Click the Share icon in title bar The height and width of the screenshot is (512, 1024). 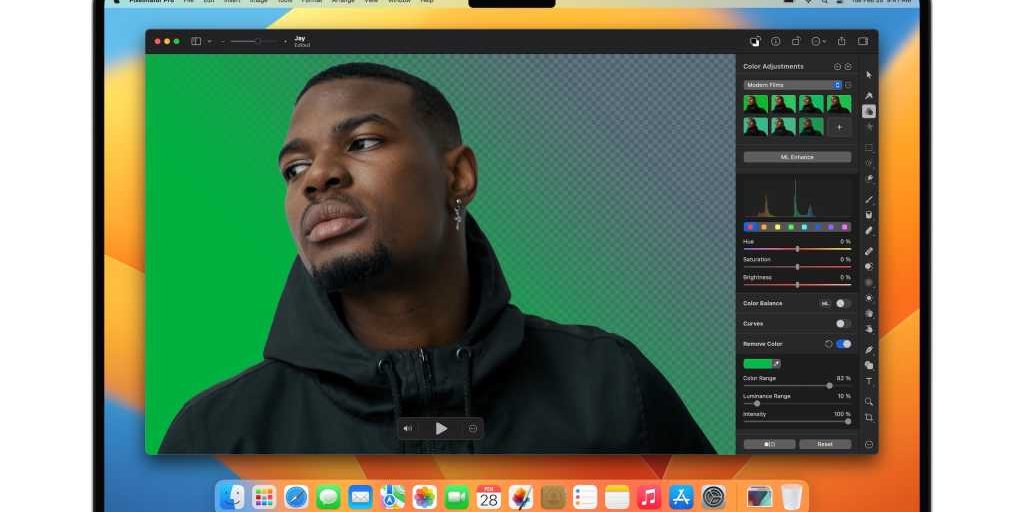point(841,41)
